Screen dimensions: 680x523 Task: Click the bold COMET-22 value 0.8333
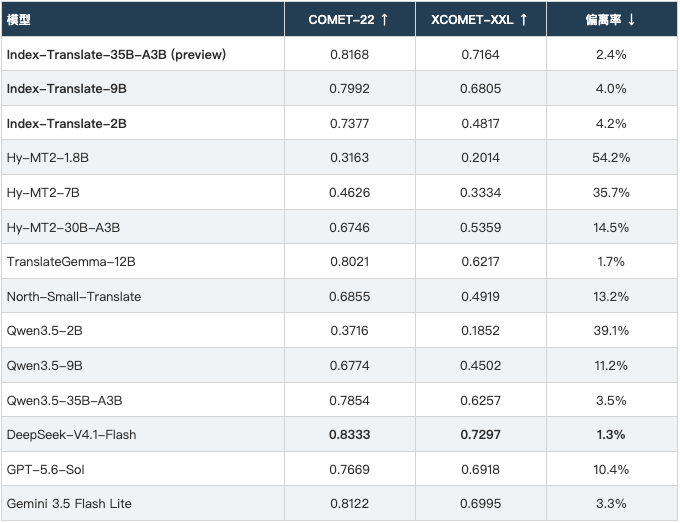point(350,435)
